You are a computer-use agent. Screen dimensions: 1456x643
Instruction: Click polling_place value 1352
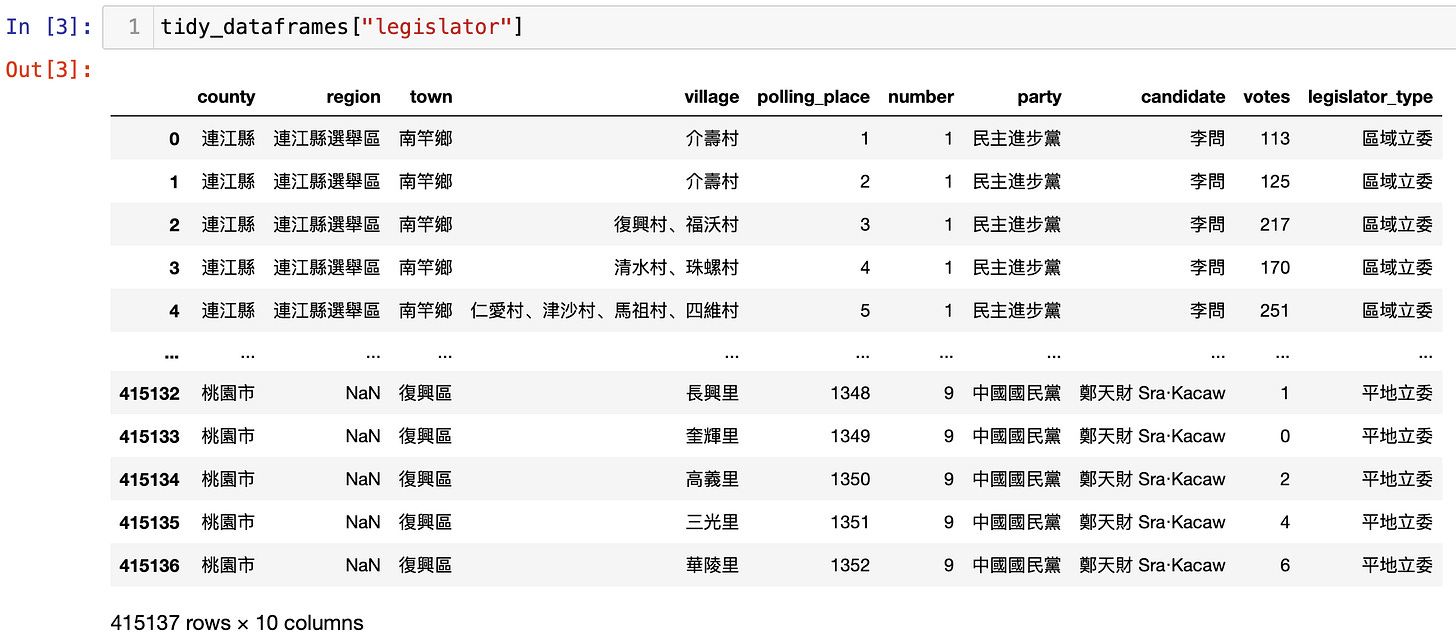pyautogui.click(x=850, y=565)
